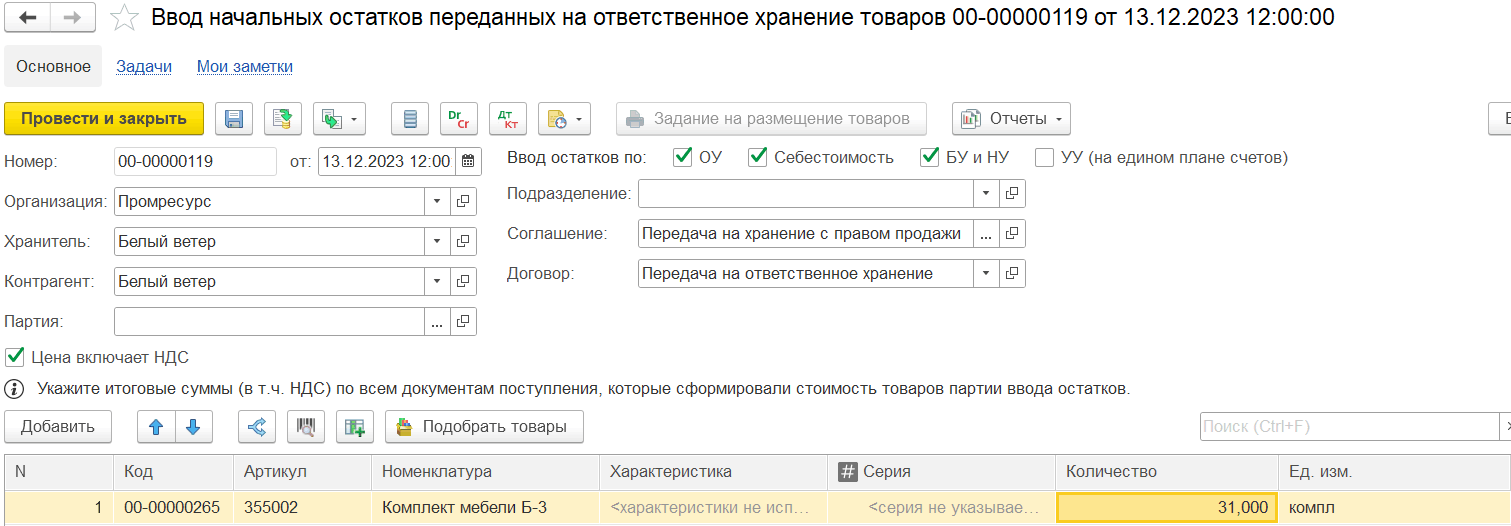
Task: Expand the Организация dropdown list
Action: (437, 201)
